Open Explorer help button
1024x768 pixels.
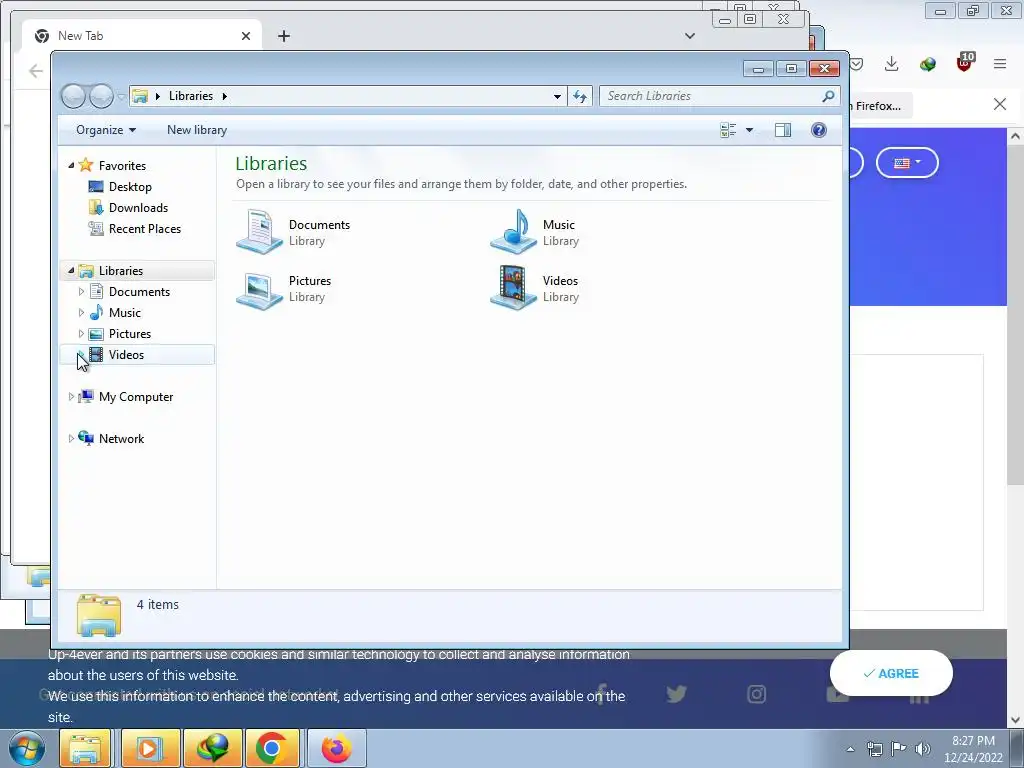tap(818, 130)
